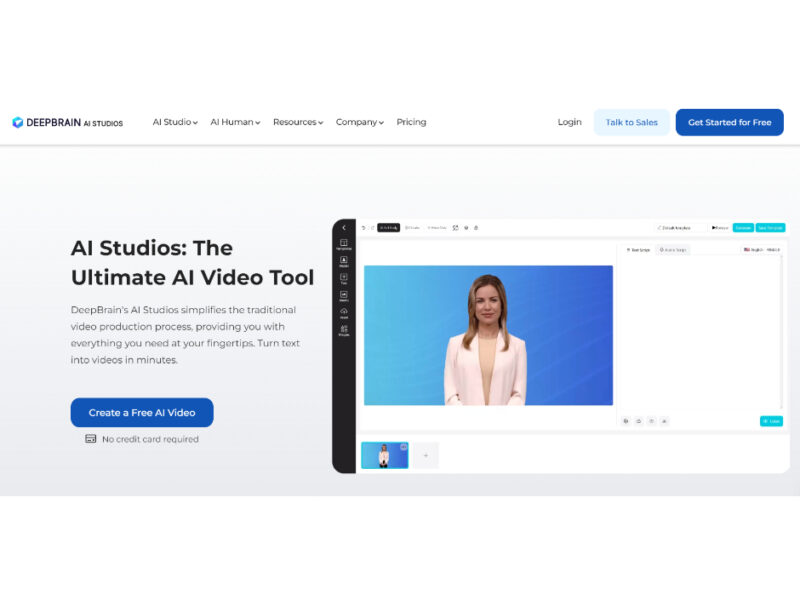Click Get Started for Free button
Viewport: 800px width, 600px height.
729,122
